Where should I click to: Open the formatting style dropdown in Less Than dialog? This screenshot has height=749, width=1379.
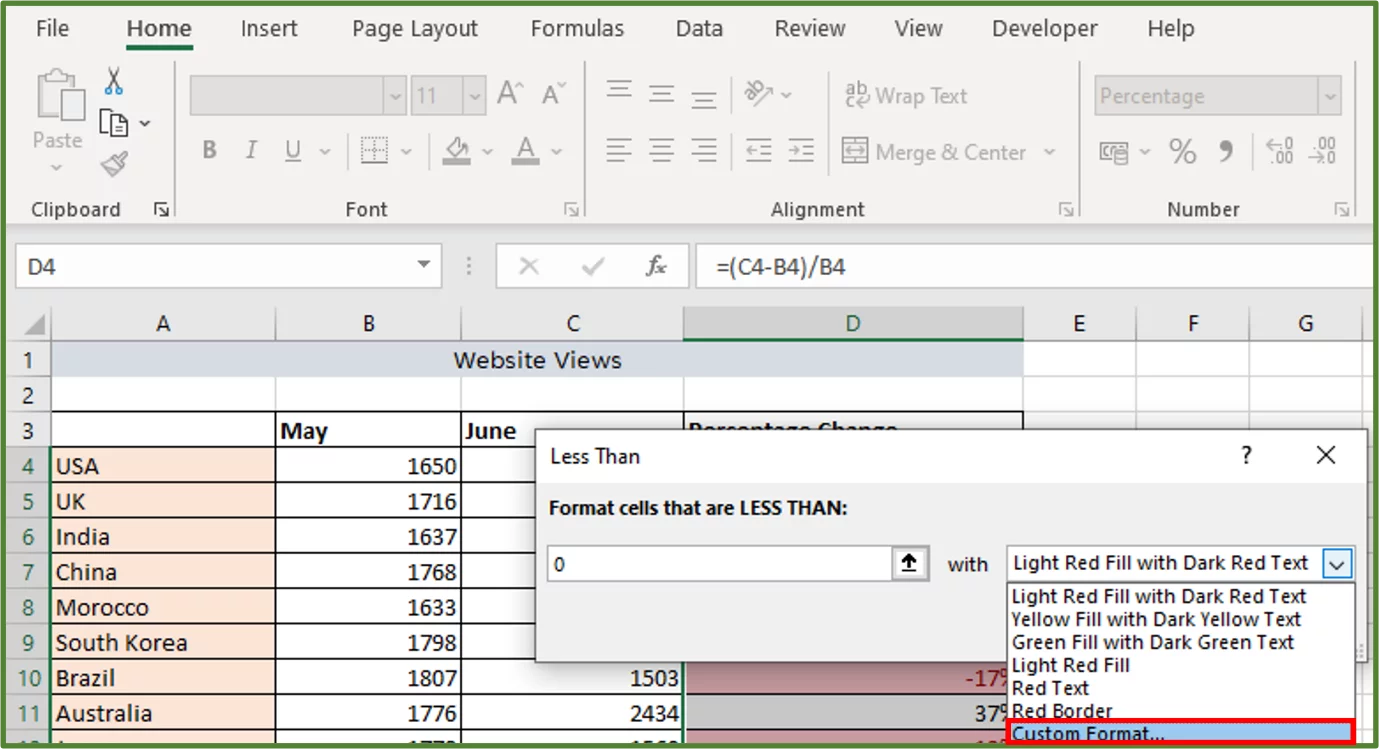pyautogui.click(x=1337, y=563)
